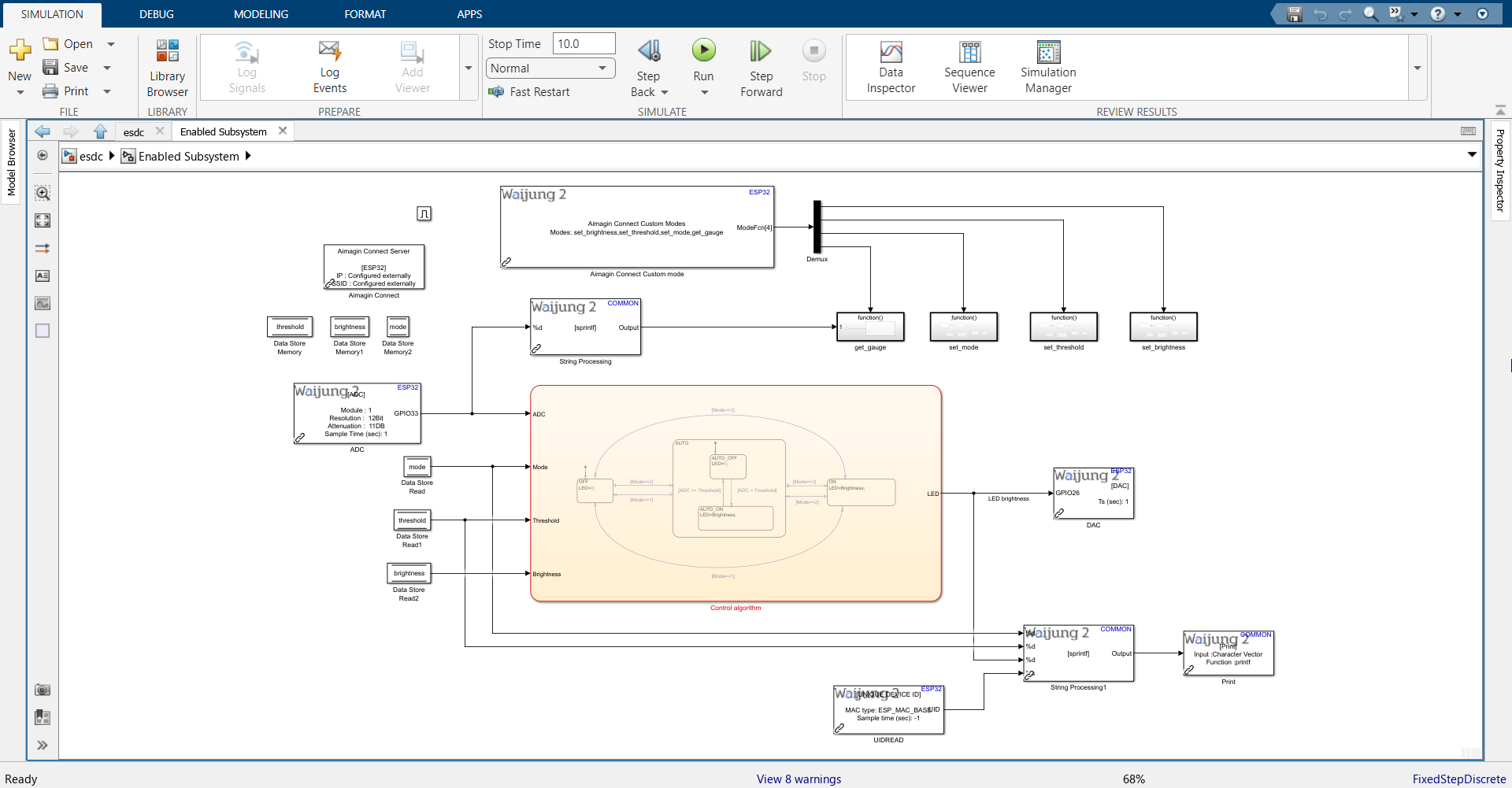This screenshot has height=788, width=1512.
Task: Click the 68% zoom level
Action: (x=1133, y=779)
